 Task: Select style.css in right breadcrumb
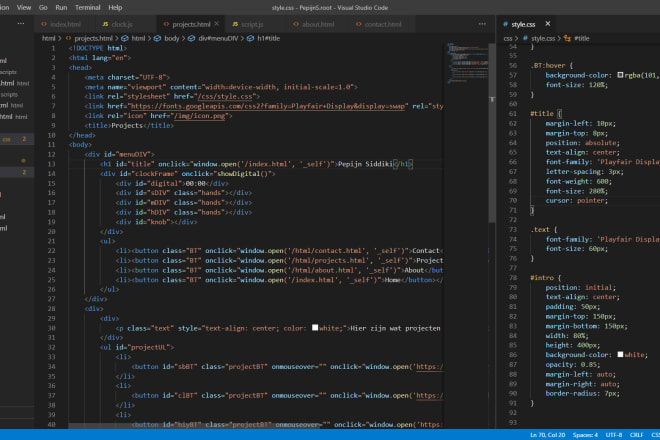tap(543, 38)
